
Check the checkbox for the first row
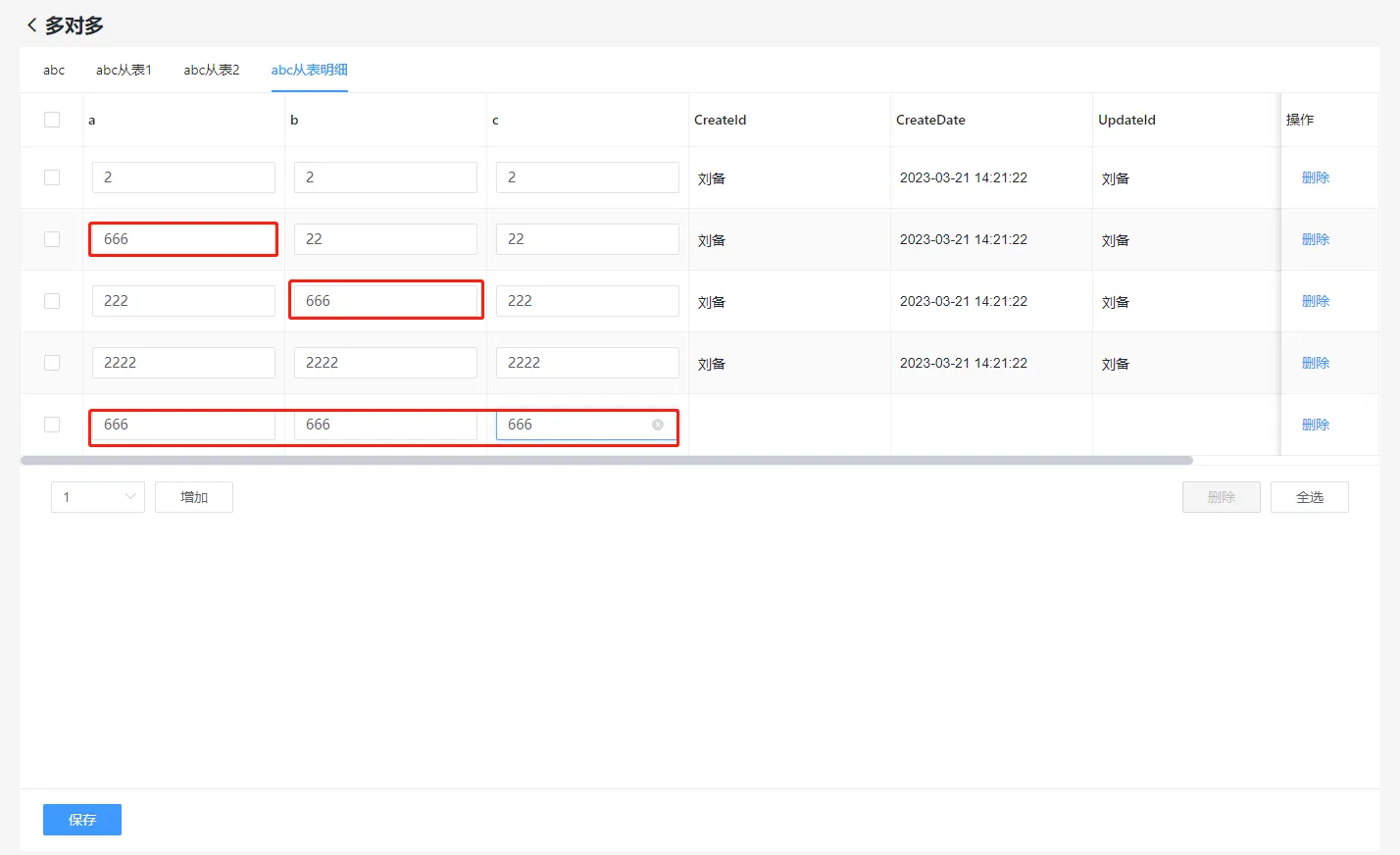(52, 177)
